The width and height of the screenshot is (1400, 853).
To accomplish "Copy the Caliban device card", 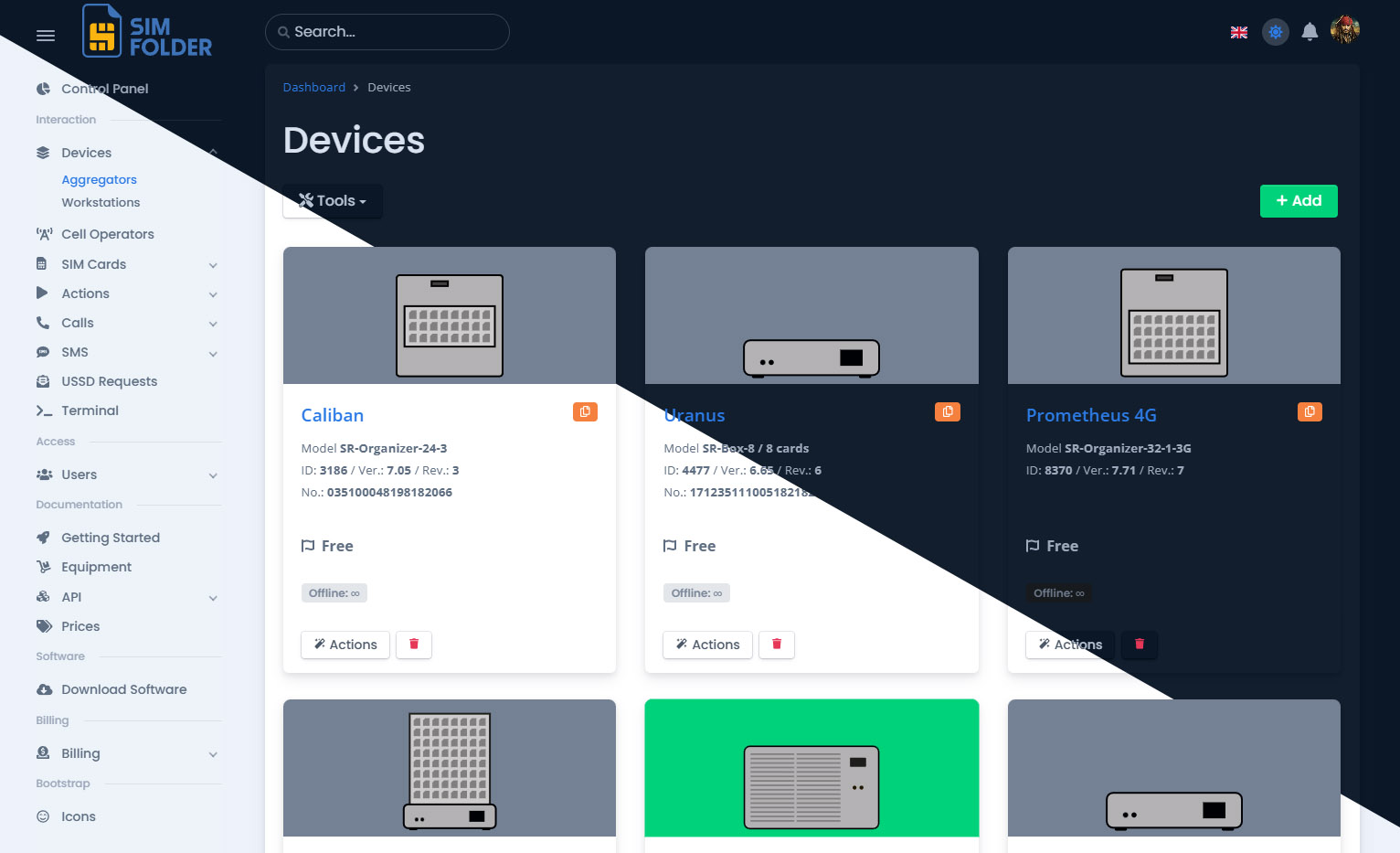I will [x=585, y=412].
